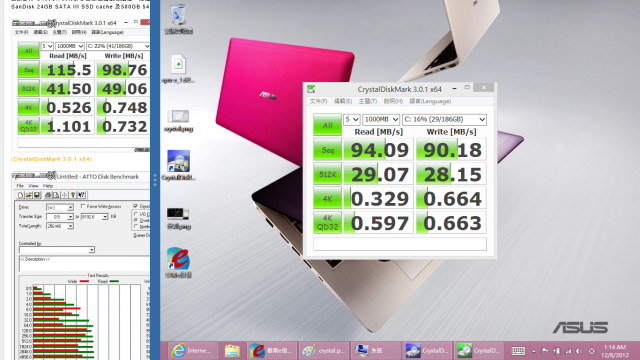Click 4K QD32 write value 0.663
The width and height of the screenshot is (640, 360).
(451, 222)
